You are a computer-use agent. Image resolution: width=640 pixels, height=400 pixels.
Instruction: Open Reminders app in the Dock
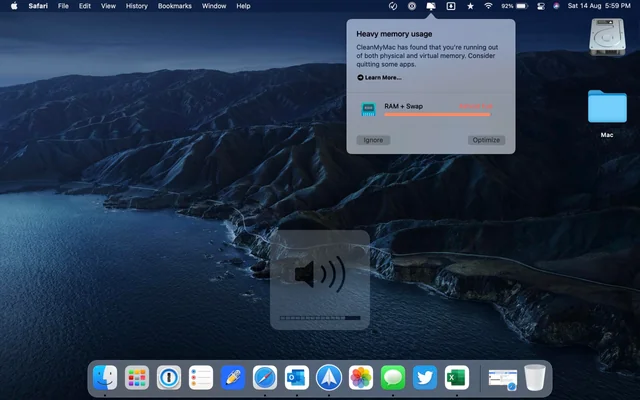point(201,378)
